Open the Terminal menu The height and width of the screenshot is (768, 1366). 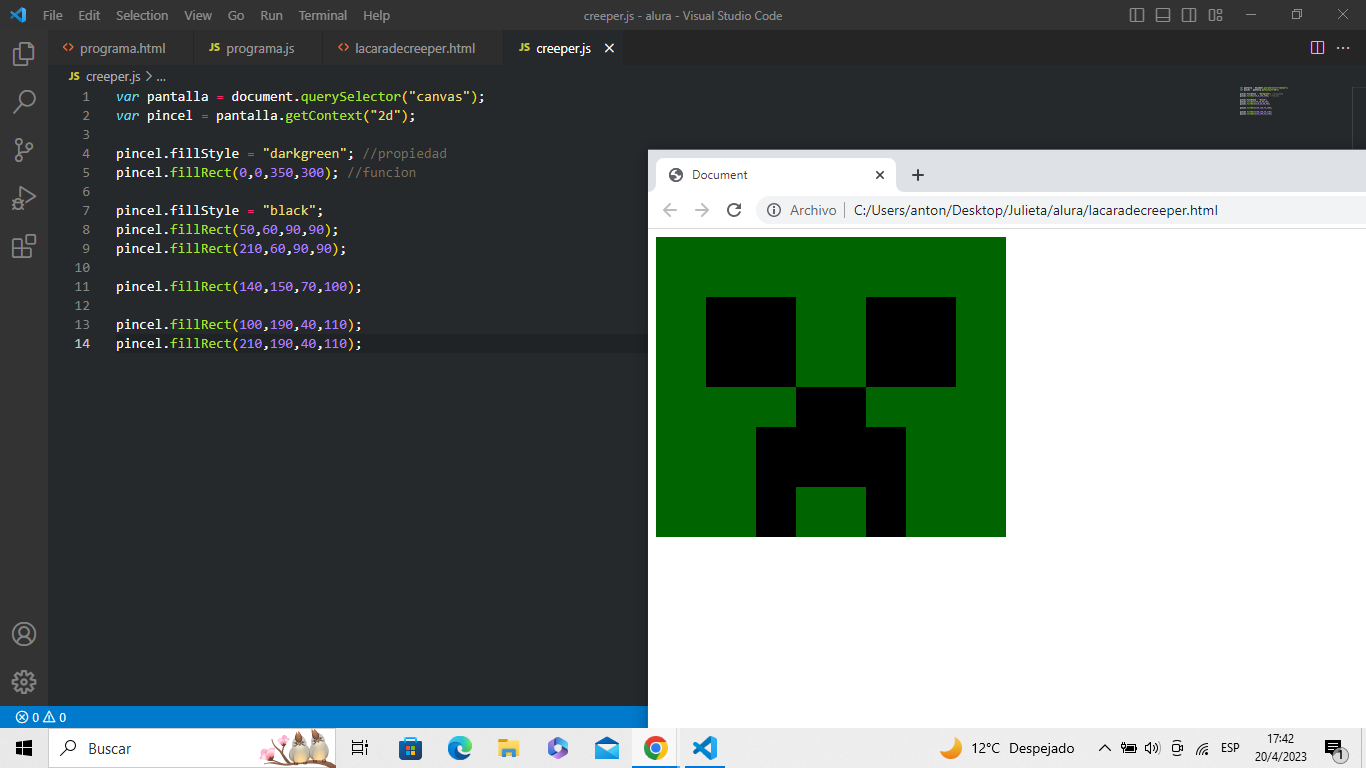[x=323, y=15]
